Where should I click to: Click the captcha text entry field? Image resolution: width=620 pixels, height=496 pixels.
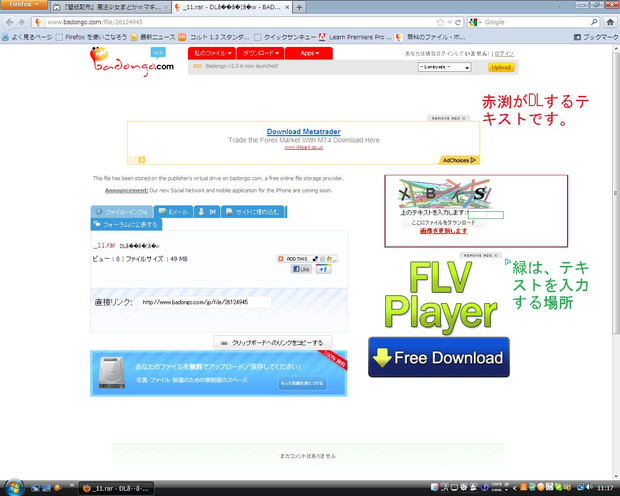tap(486, 215)
